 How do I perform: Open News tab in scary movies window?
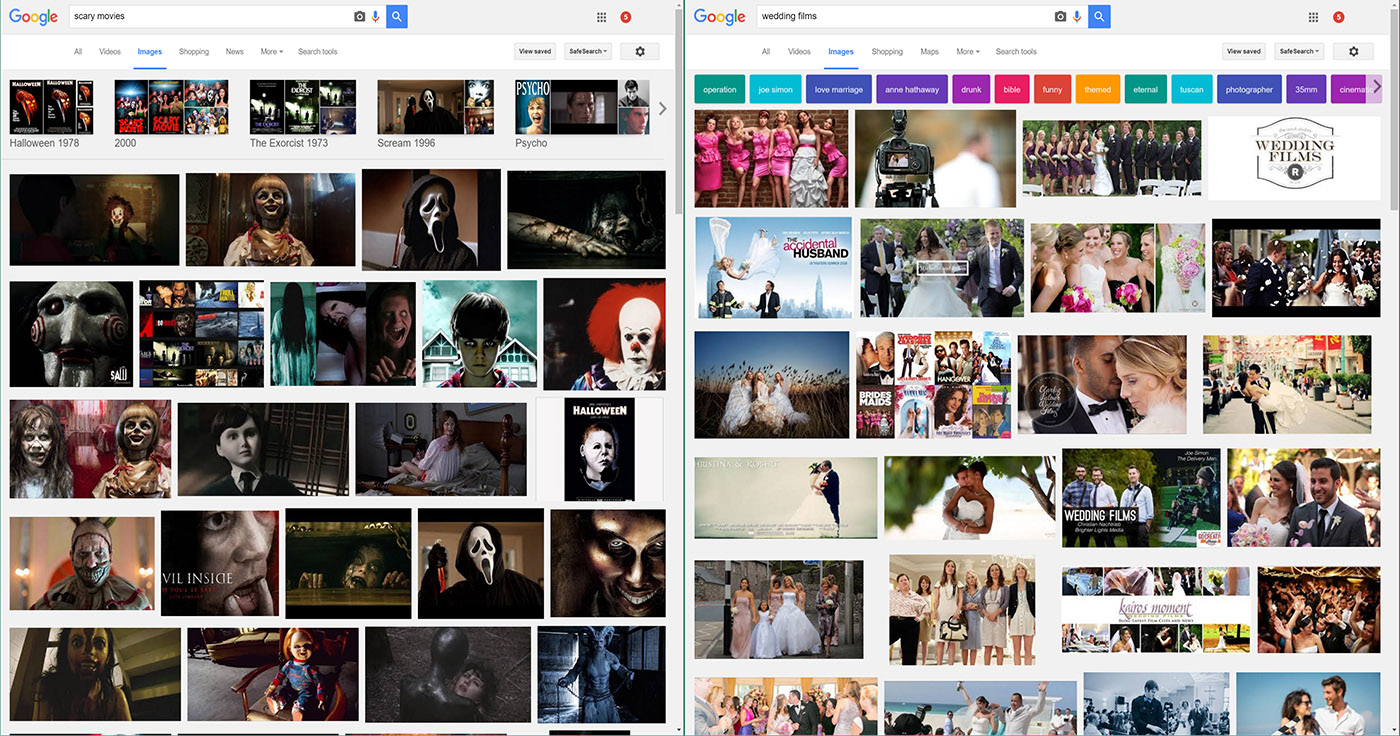(234, 51)
